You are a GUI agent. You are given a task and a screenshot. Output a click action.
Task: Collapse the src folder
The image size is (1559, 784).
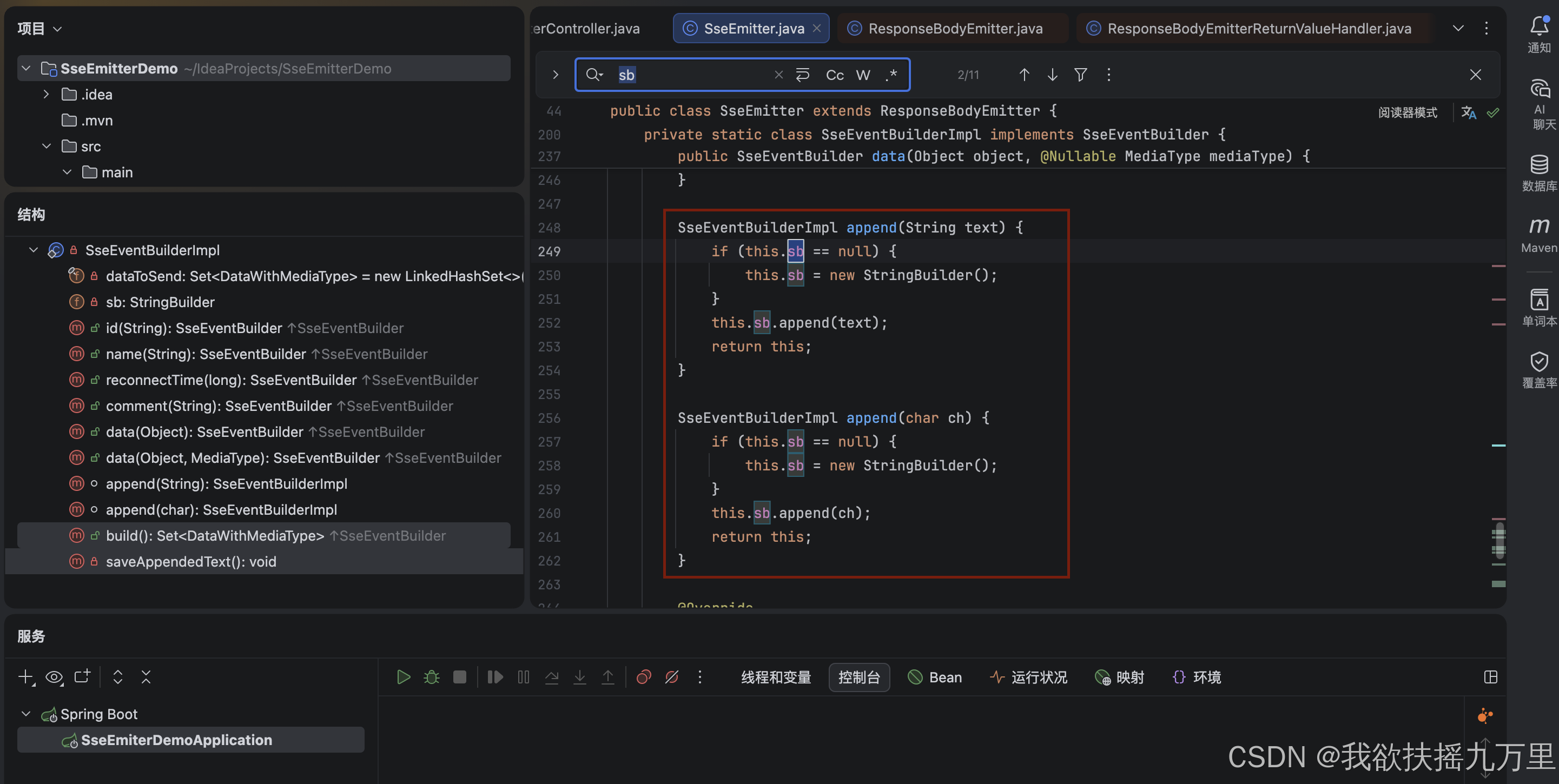pos(46,147)
